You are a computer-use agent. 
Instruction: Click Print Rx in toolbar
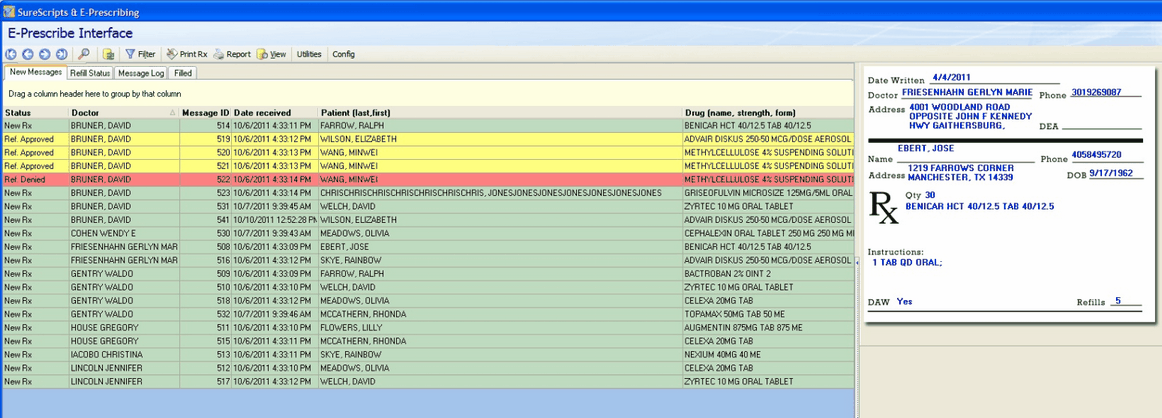tap(187, 54)
